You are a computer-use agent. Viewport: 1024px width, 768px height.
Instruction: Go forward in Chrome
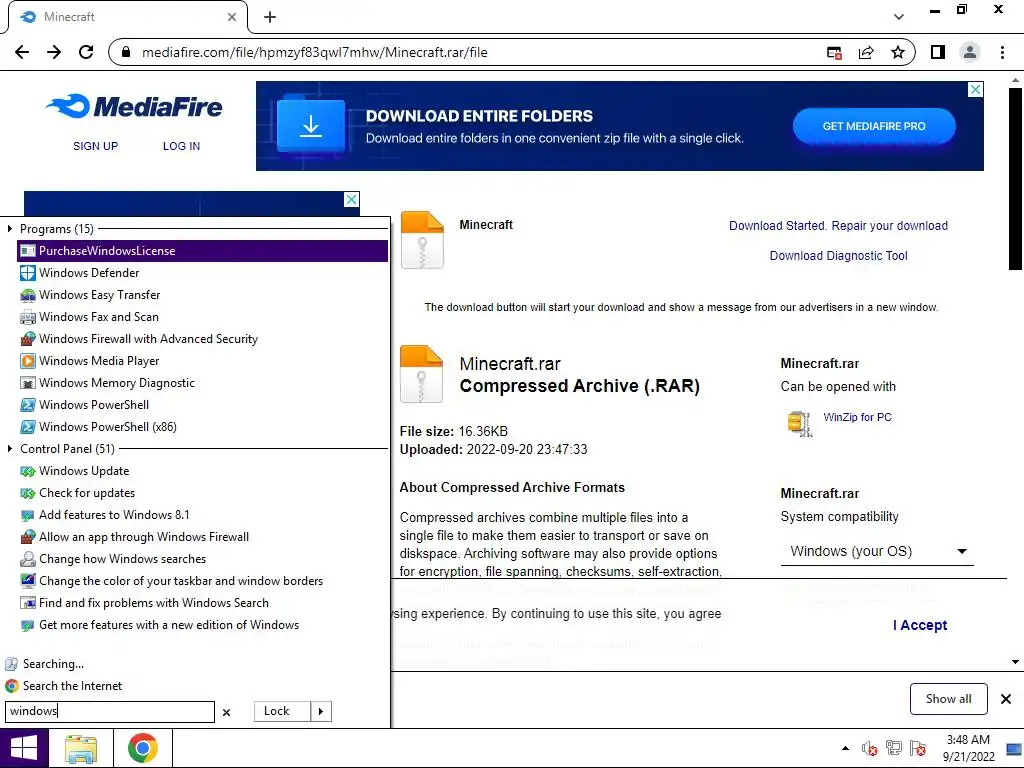(54, 52)
